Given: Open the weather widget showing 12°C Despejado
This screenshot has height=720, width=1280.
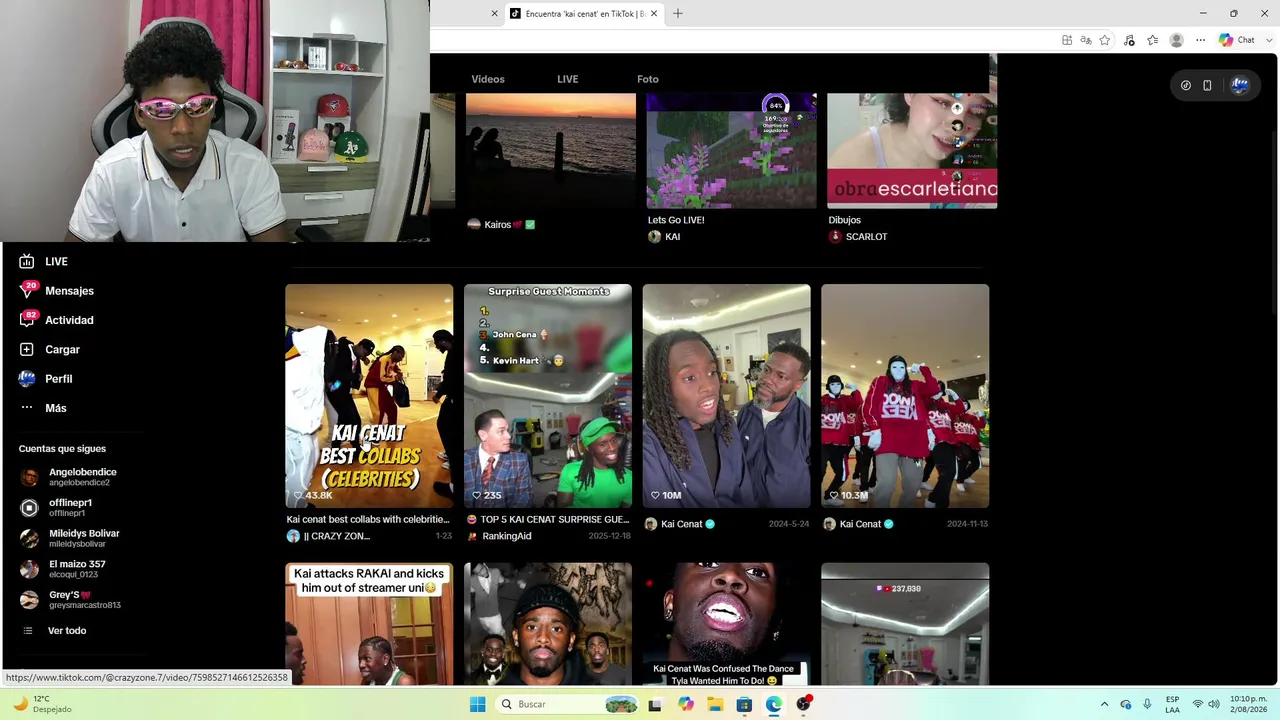Looking at the screenshot, I should pos(42,704).
